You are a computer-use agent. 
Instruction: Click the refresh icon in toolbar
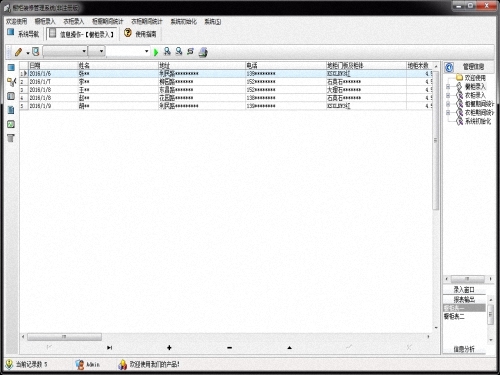click(x=190, y=52)
